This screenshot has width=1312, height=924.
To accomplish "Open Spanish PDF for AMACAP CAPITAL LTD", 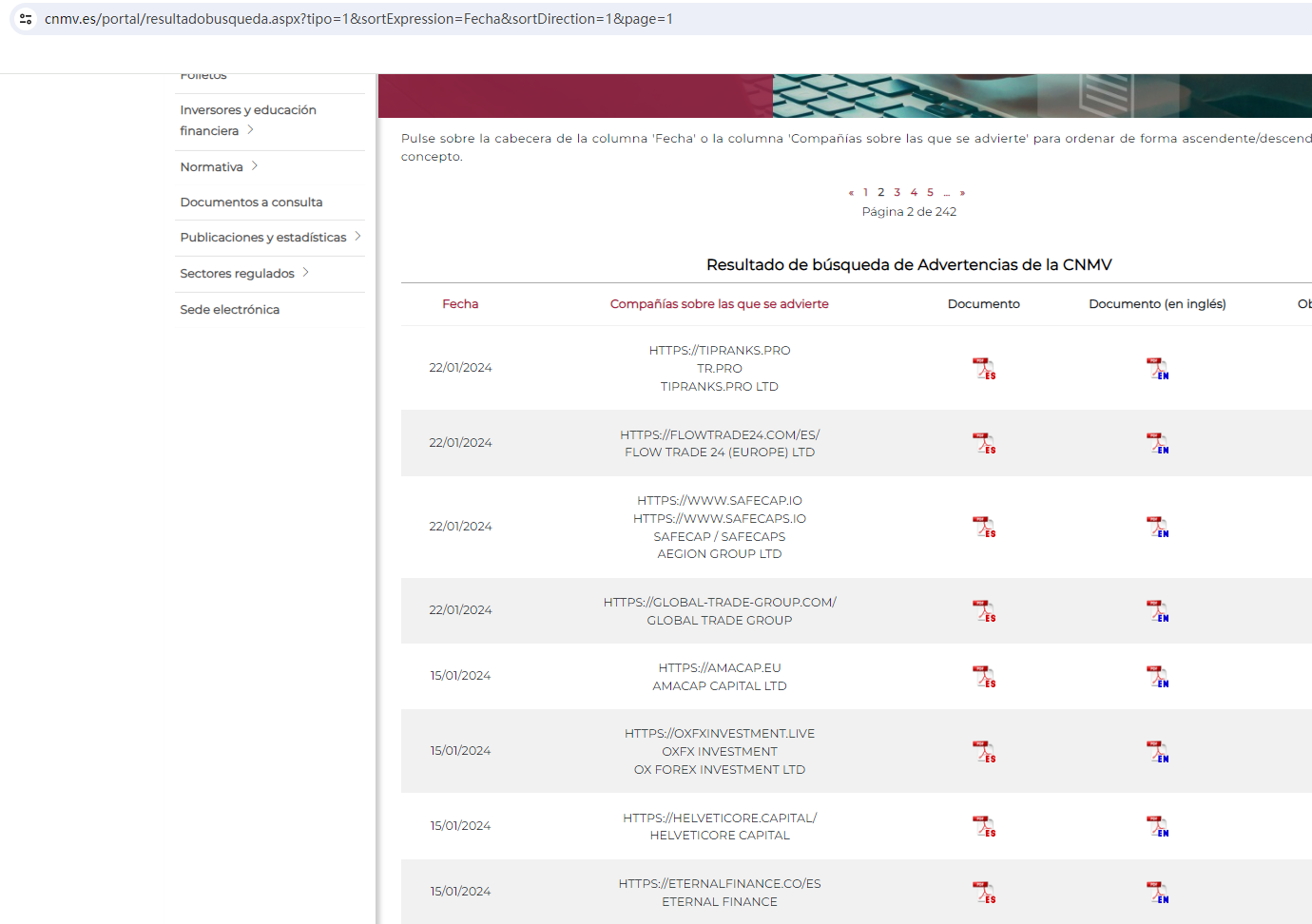I will (984, 677).
